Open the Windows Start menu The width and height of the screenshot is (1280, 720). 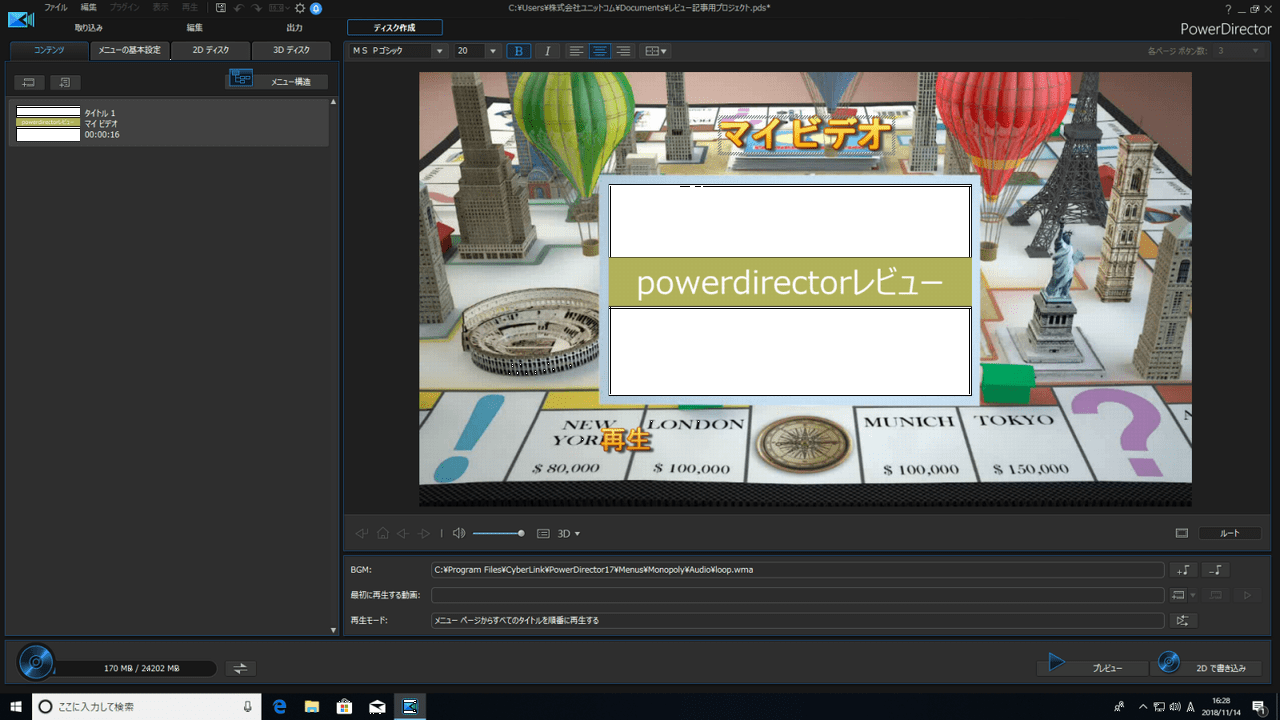coord(15,706)
